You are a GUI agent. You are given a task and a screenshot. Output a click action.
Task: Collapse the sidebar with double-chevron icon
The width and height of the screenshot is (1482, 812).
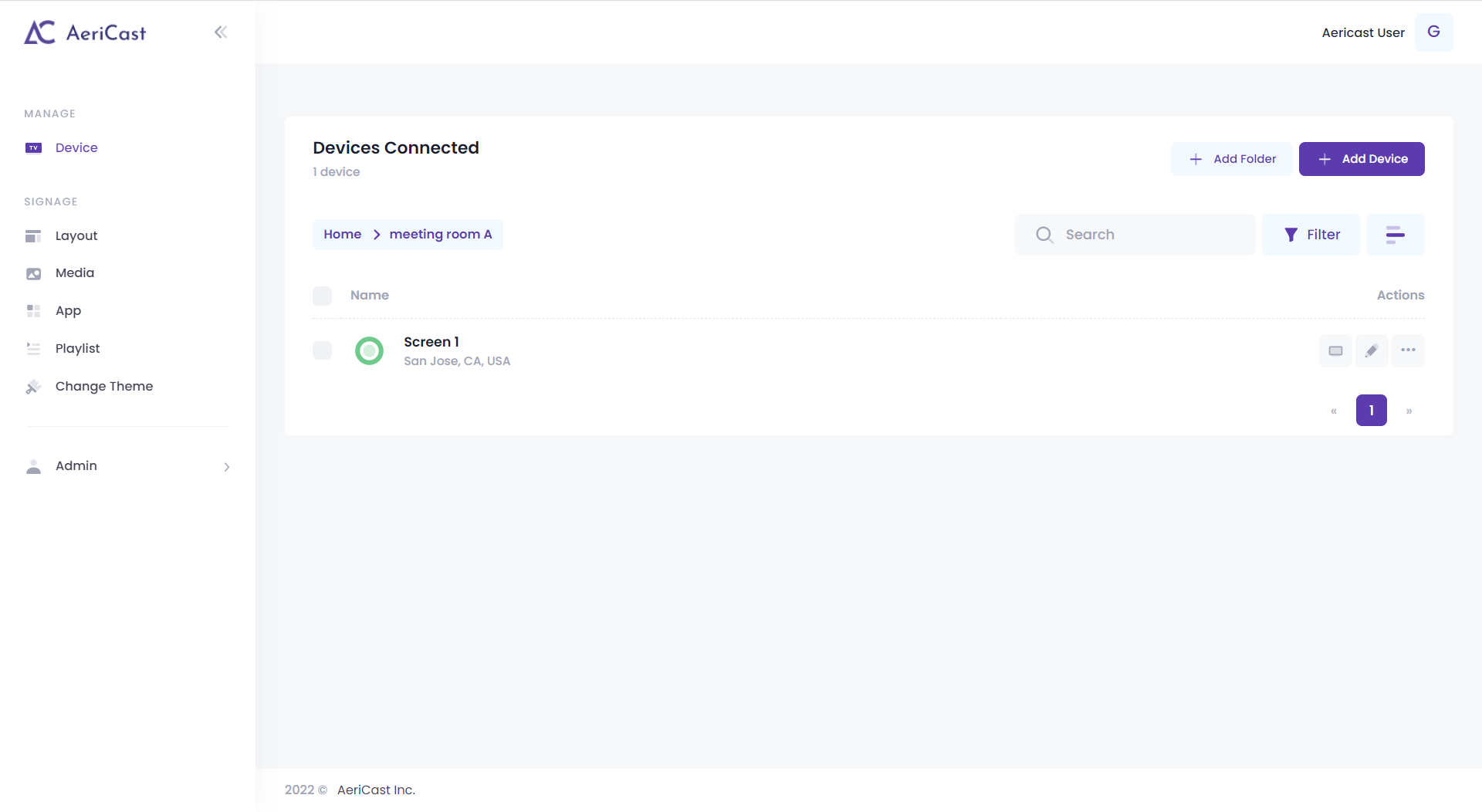coord(221,32)
